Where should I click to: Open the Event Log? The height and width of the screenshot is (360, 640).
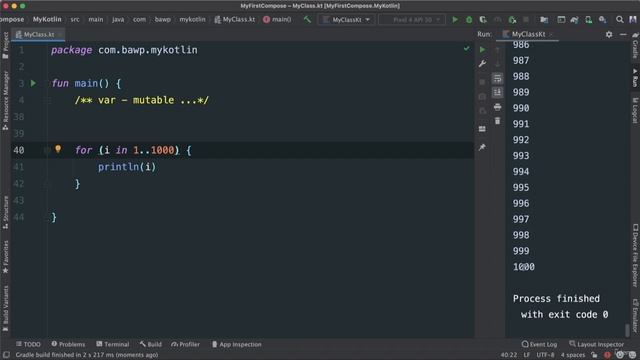540,344
